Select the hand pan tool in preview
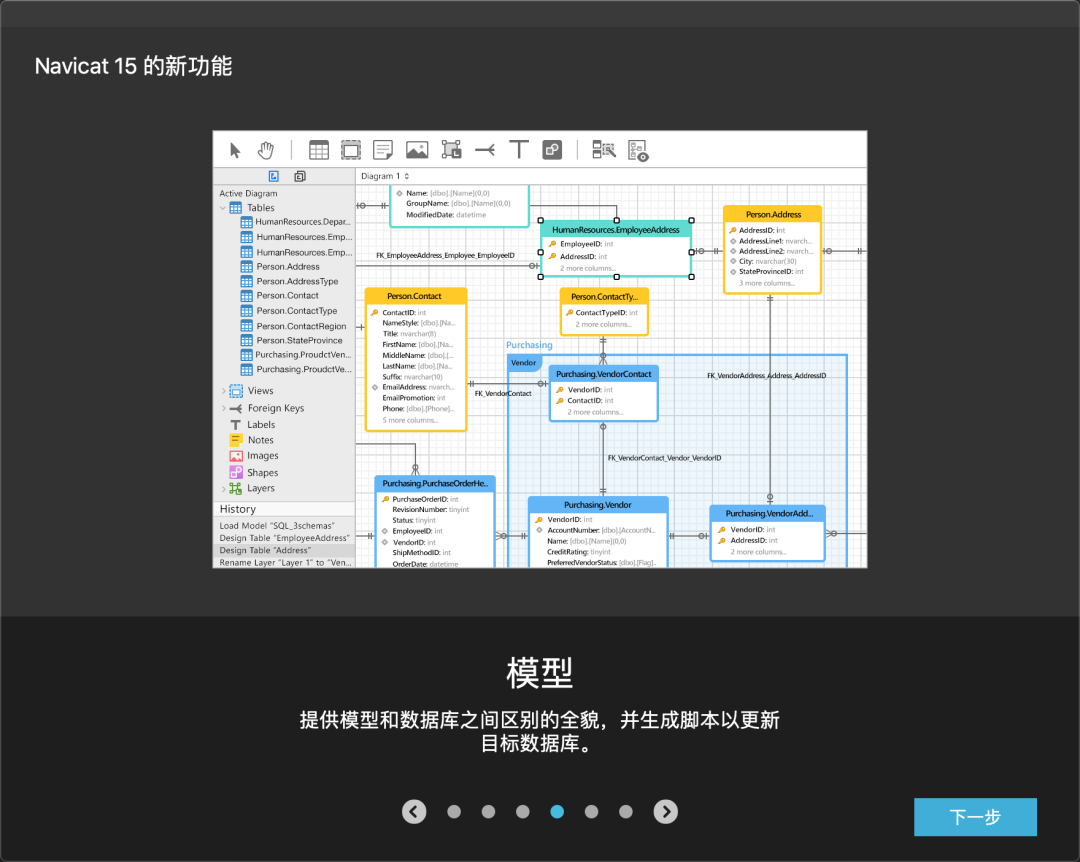This screenshot has height=862, width=1080. coord(266,150)
